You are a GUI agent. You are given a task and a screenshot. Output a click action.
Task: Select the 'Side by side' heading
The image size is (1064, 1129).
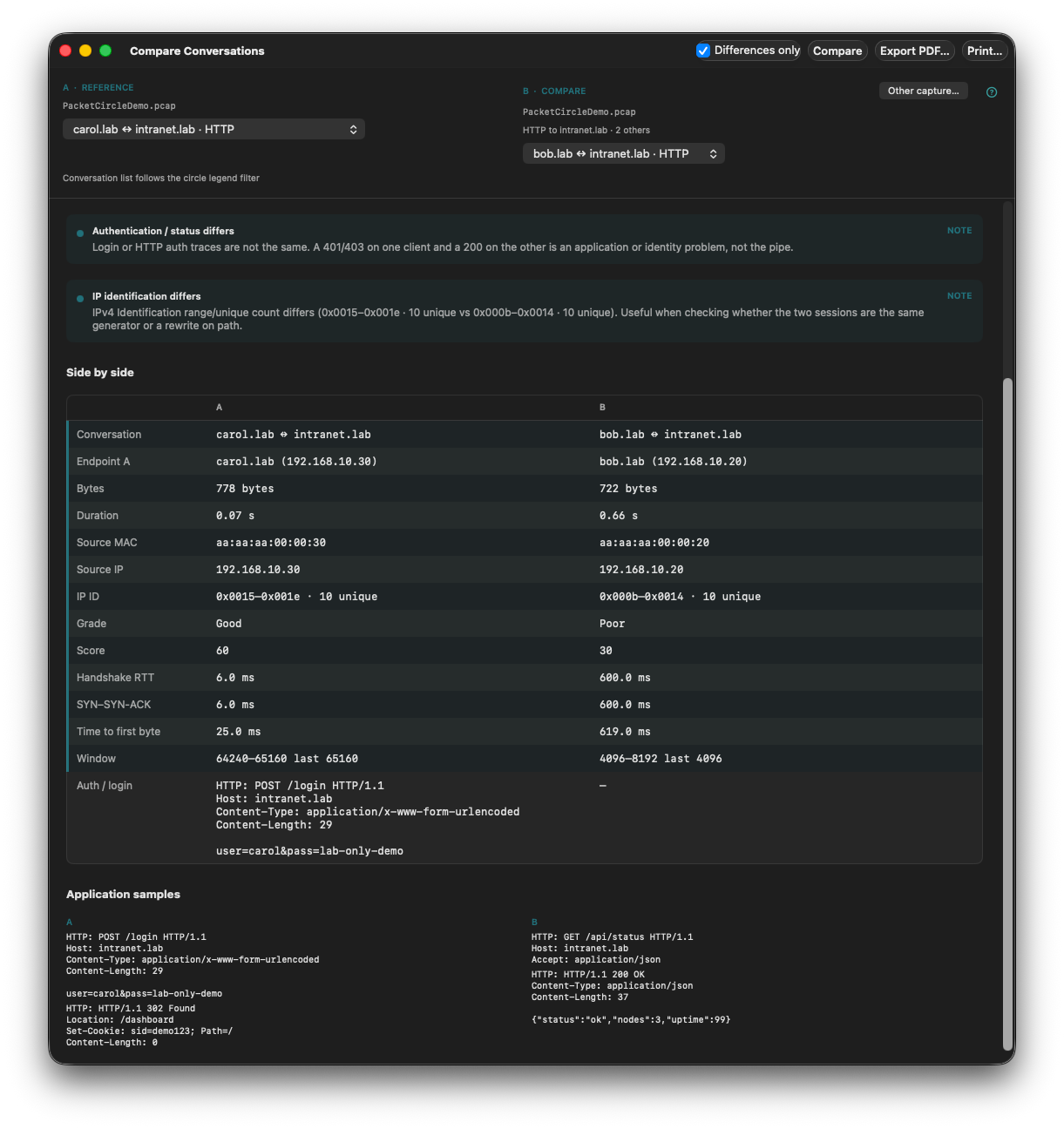click(x=100, y=372)
